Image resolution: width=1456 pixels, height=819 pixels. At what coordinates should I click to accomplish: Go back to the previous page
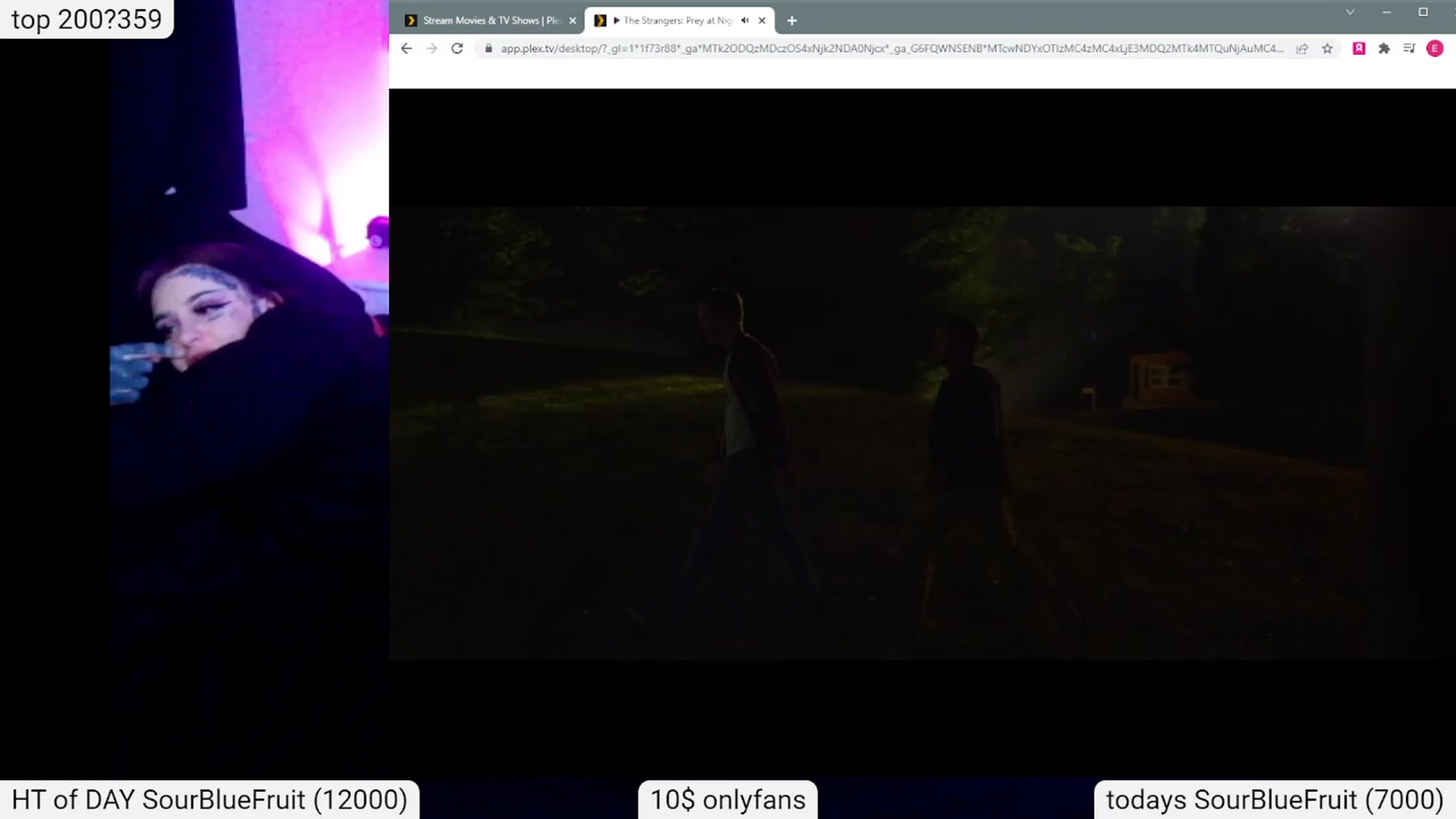click(x=406, y=49)
